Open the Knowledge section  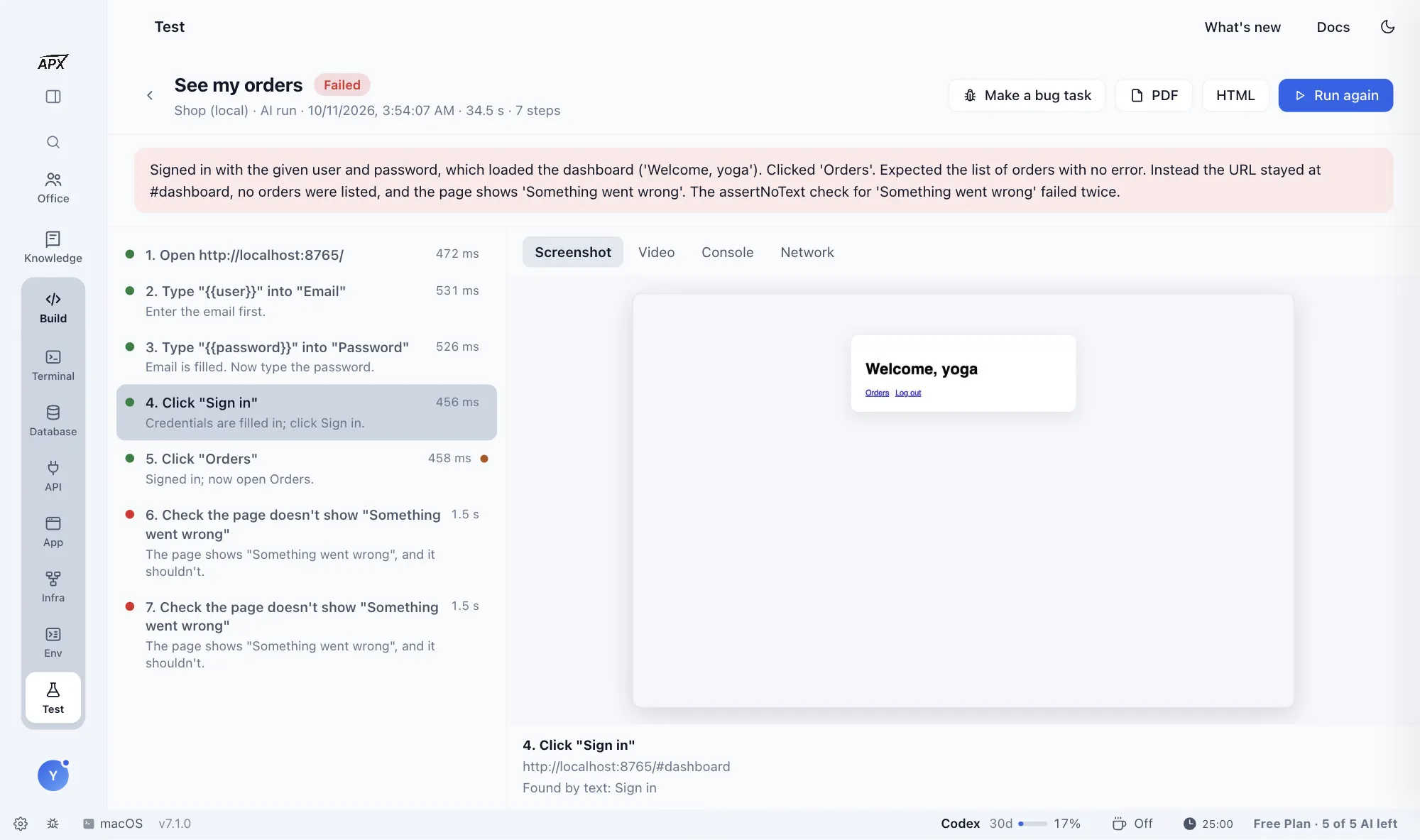click(53, 248)
